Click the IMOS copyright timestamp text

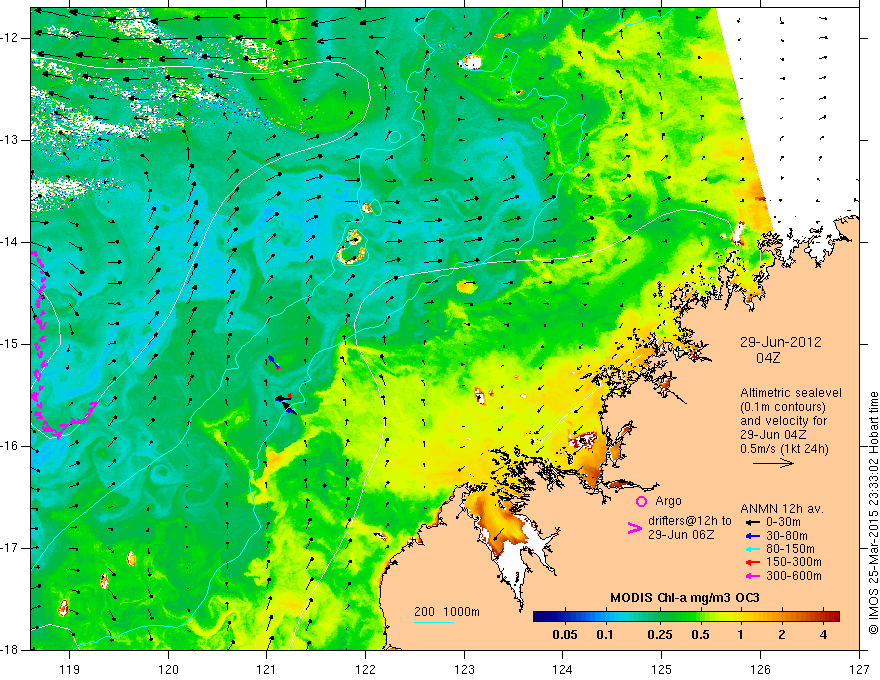873,515
